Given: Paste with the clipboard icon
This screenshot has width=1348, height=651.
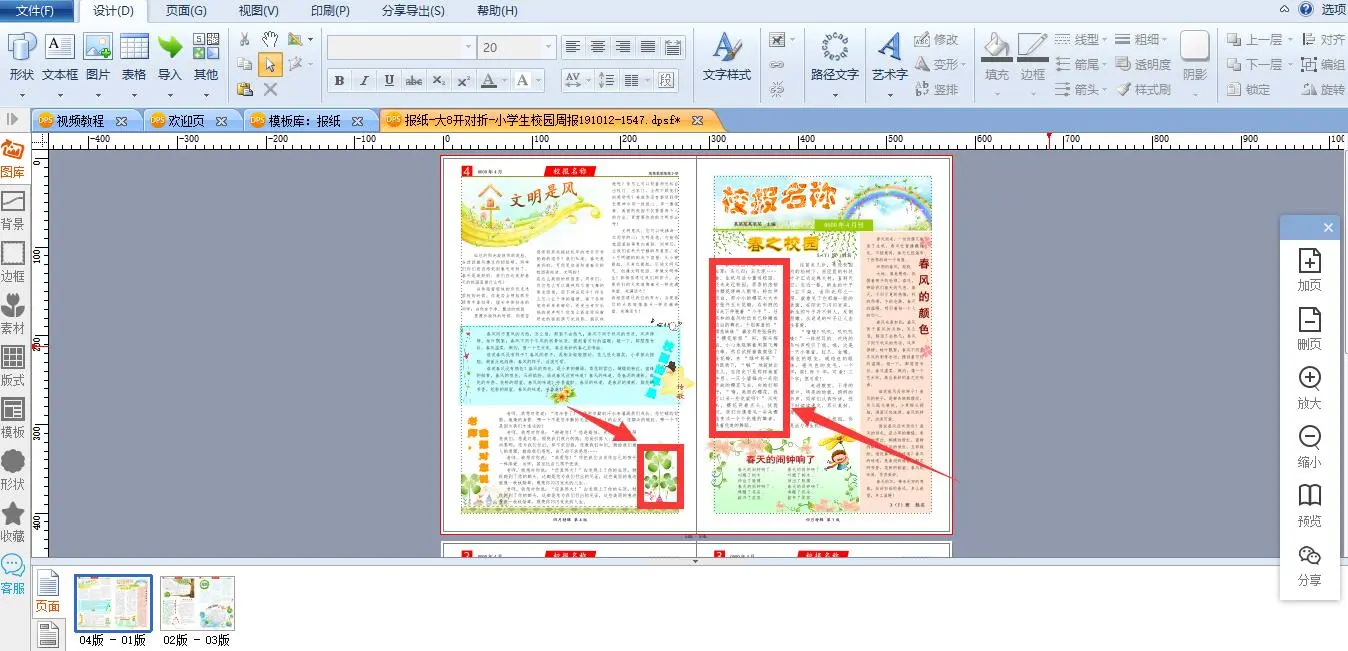Looking at the screenshot, I should (x=245, y=89).
